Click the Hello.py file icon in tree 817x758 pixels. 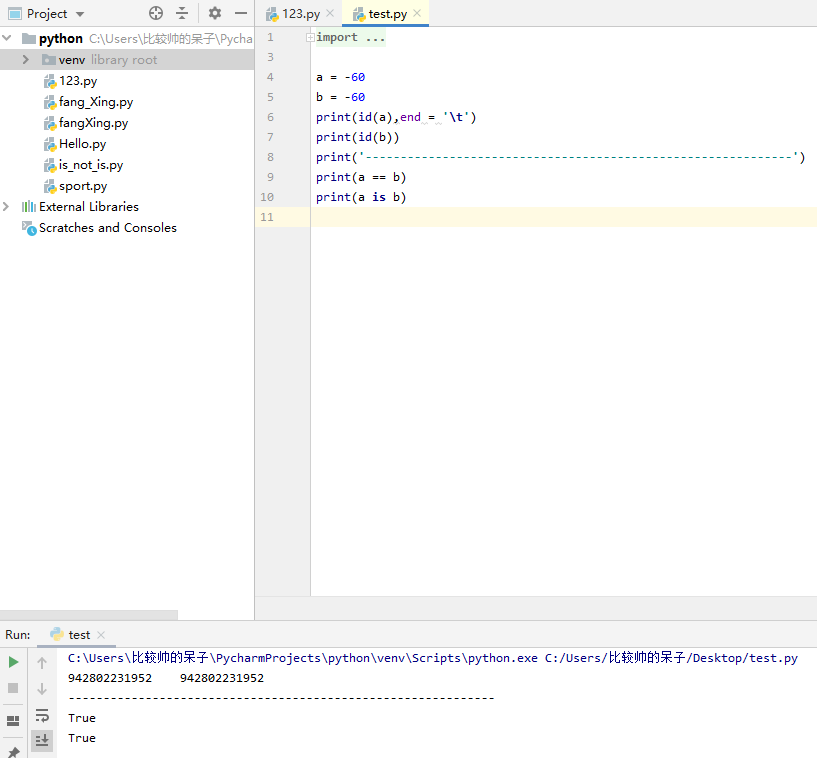pos(50,144)
